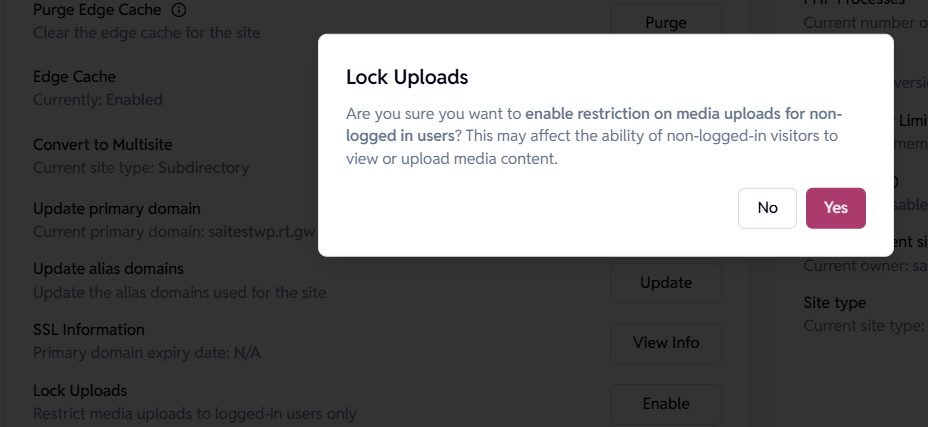
Task: Click the SSL Information setting label
Action: coord(89,330)
